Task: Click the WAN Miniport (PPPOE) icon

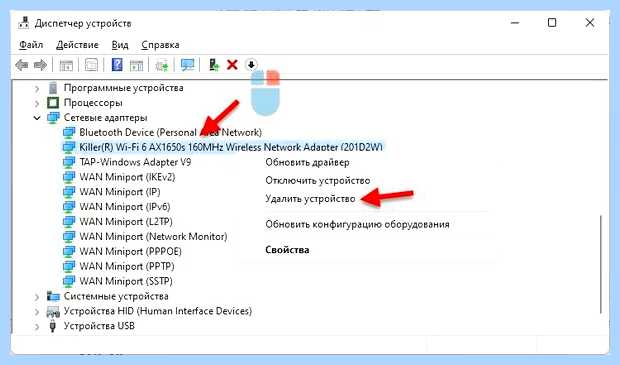Action: click(69, 252)
